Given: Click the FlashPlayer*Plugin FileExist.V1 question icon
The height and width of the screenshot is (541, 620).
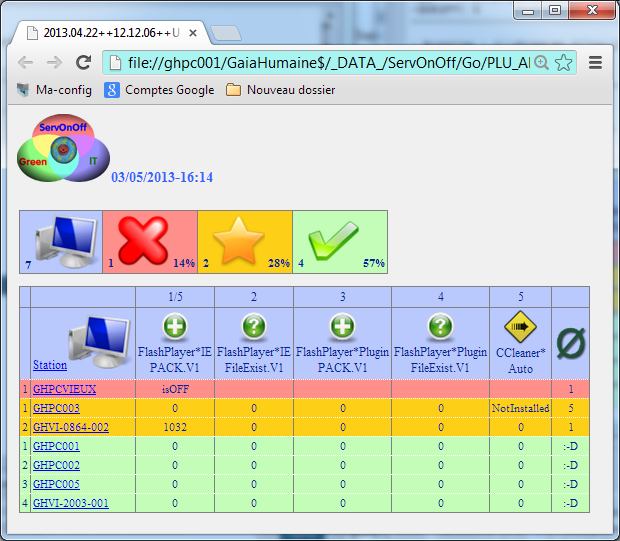Looking at the screenshot, I should tap(440, 327).
